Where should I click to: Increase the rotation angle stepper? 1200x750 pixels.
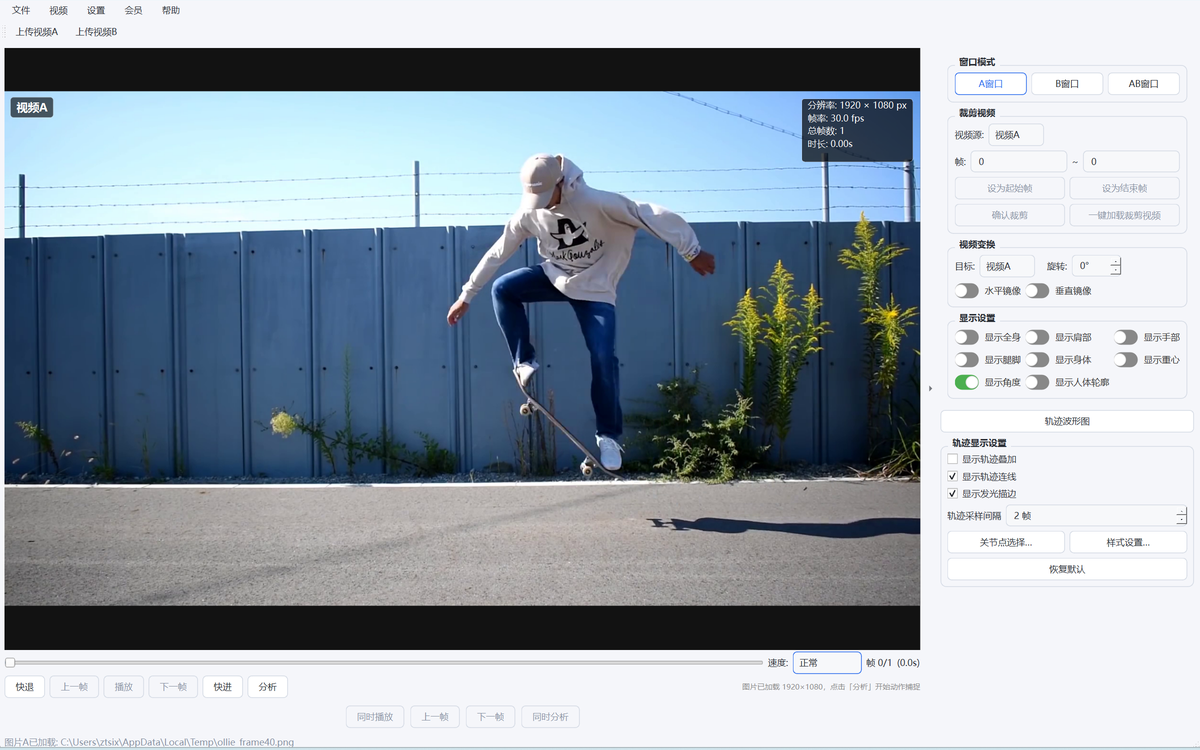coord(1115,262)
